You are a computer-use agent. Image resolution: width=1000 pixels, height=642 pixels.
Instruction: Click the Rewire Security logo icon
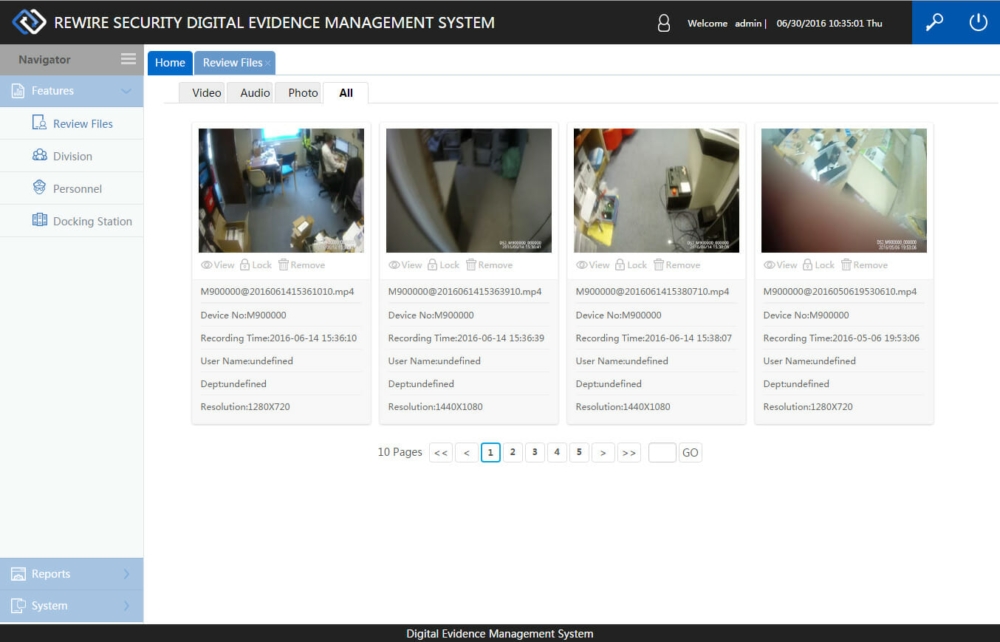[29, 22]
